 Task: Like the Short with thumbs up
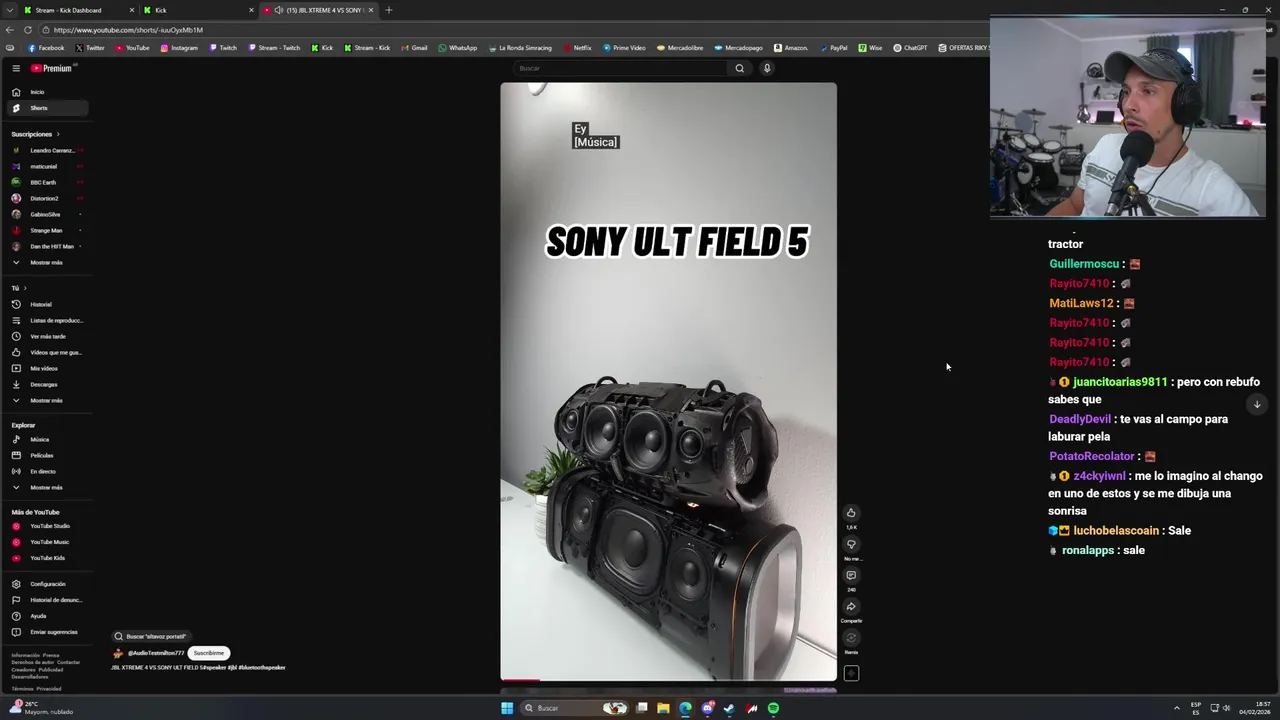851,513
